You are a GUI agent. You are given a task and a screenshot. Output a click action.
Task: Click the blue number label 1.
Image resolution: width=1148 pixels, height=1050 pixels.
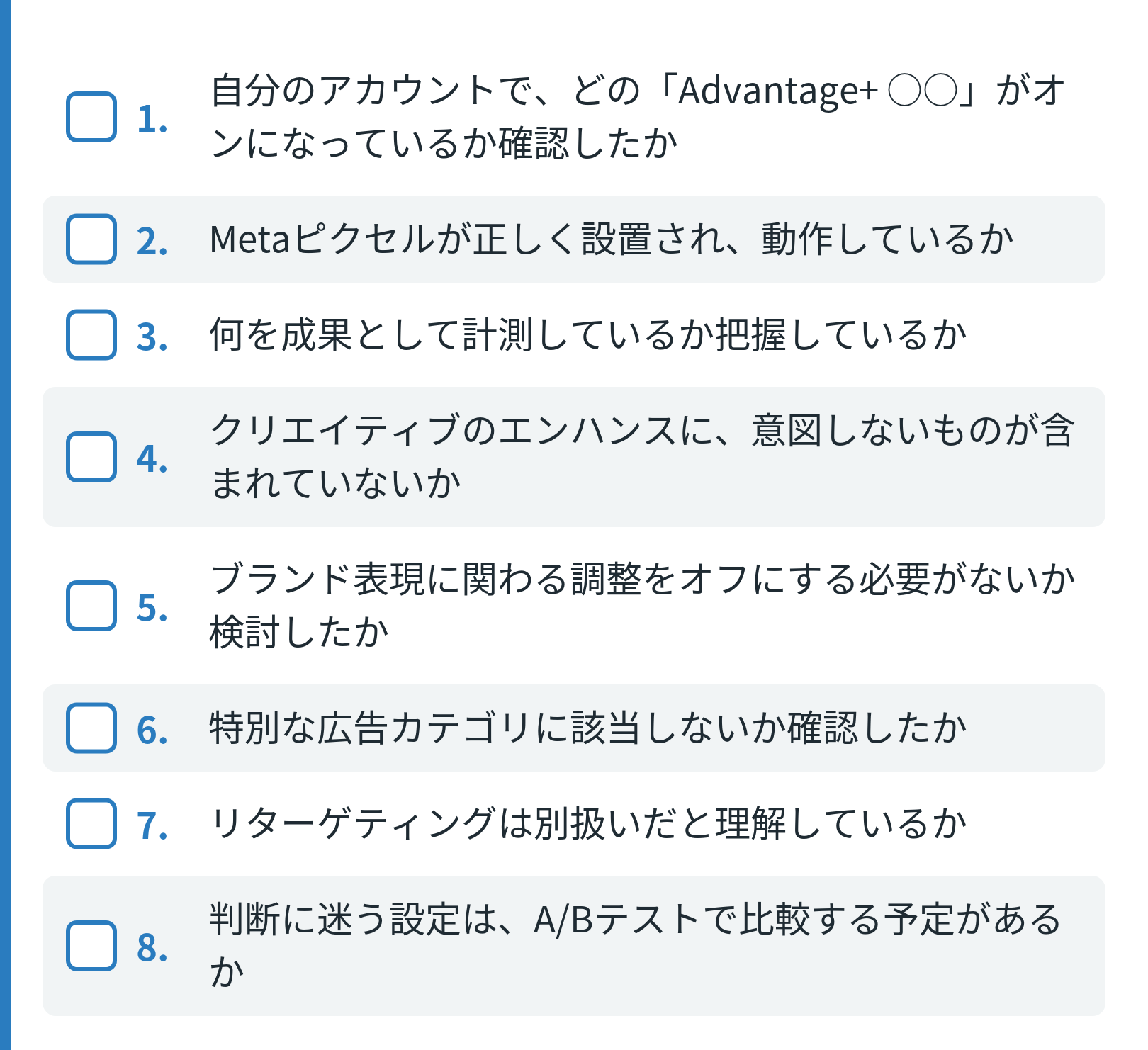coord(152,118)
